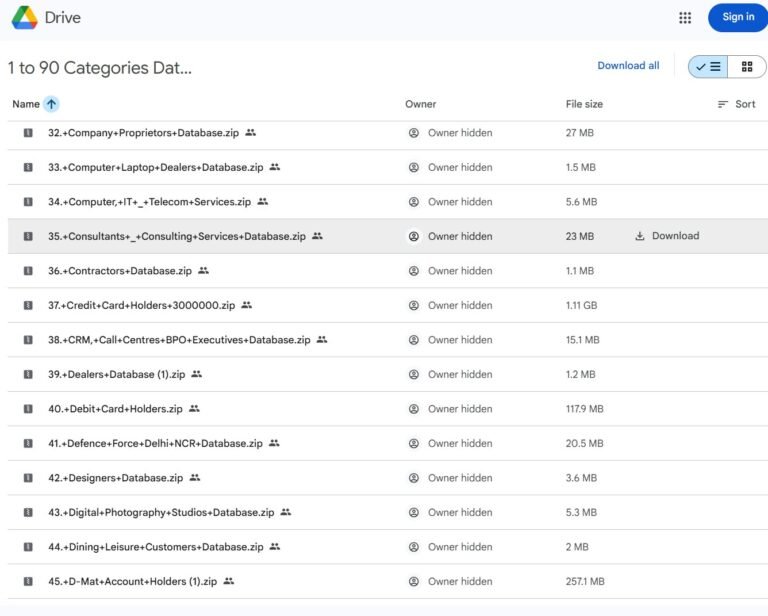The height and width of the screenshot is (616, 768).
Task: Click zip icon for 34.+Computer,+IT
Action: [28, 202]
